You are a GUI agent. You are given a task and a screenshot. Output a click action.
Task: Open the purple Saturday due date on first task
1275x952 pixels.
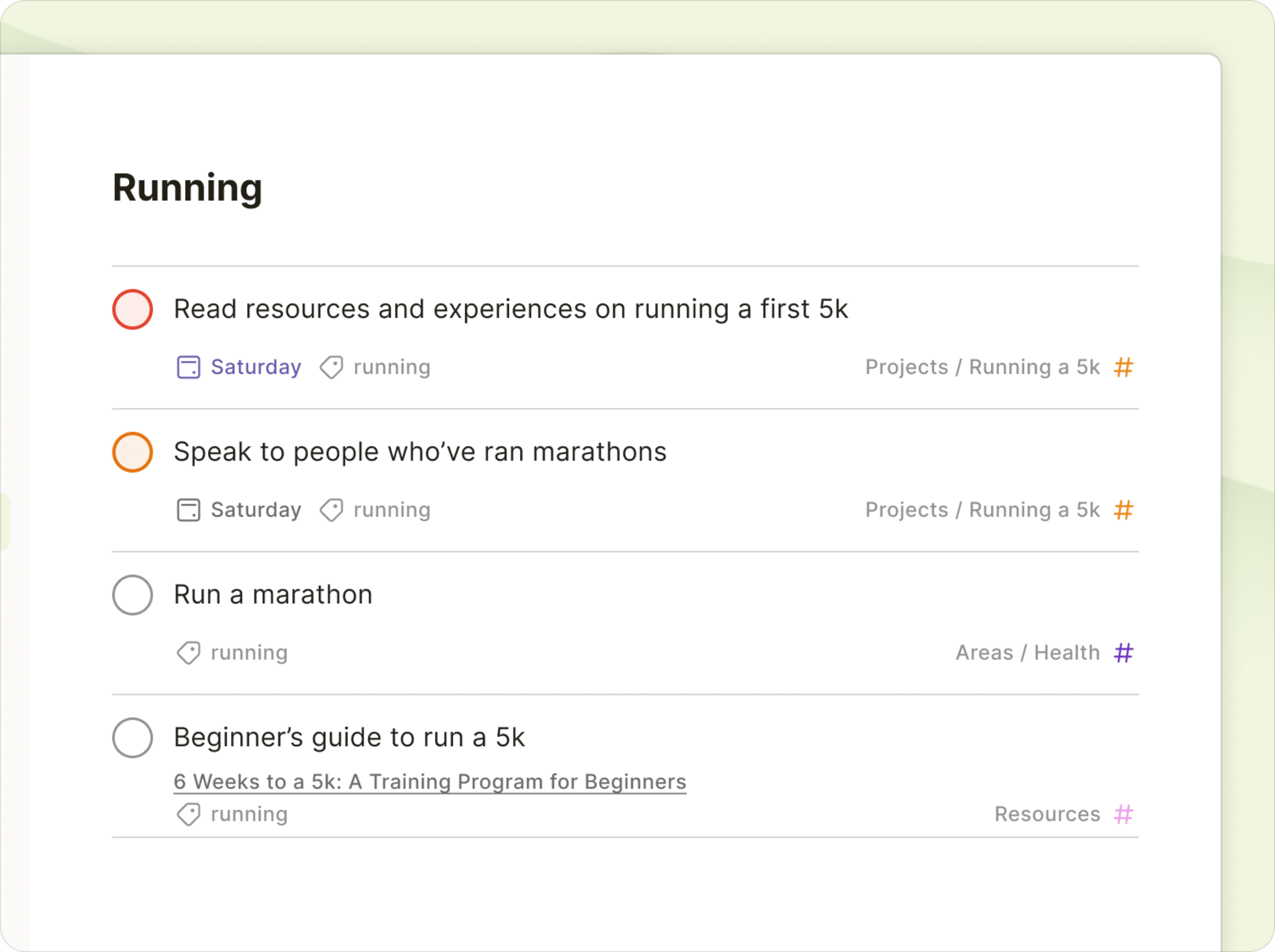point(256,367)
